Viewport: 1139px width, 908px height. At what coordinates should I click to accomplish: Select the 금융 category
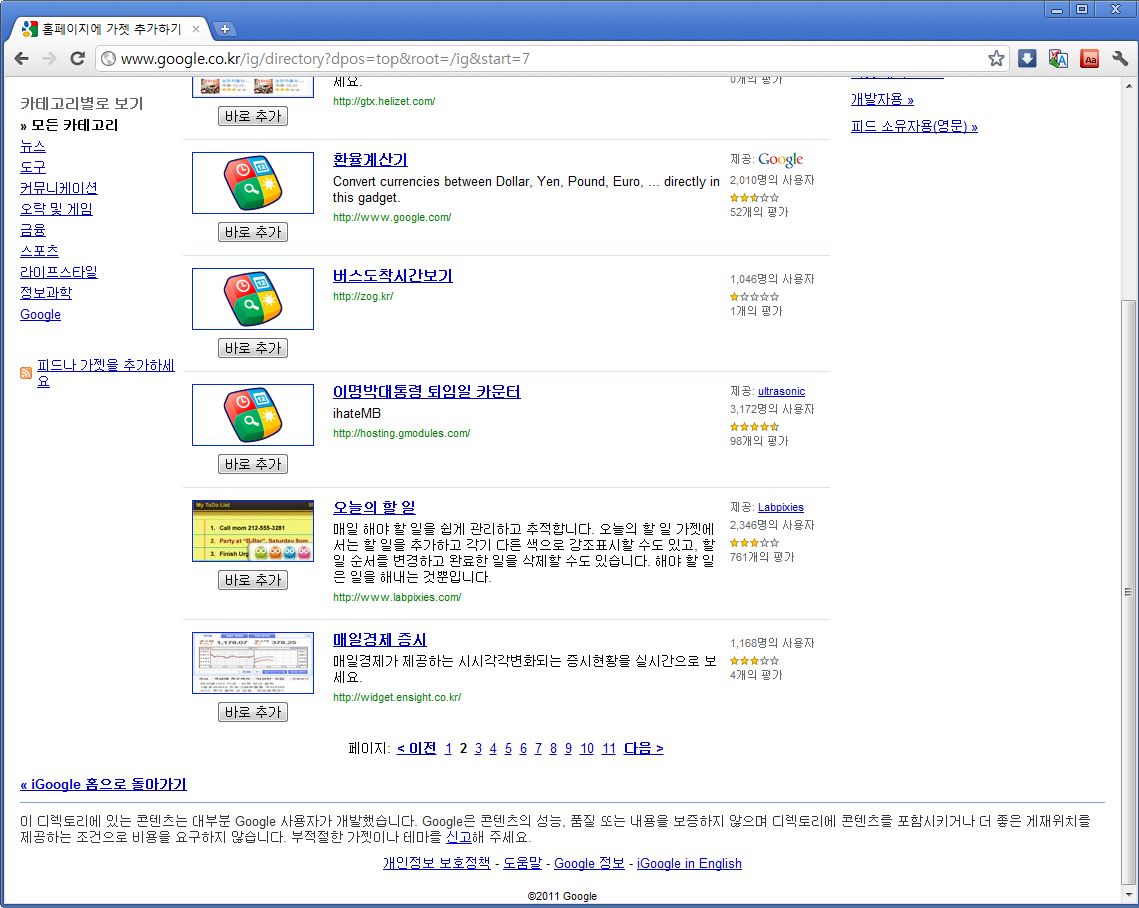33,230
